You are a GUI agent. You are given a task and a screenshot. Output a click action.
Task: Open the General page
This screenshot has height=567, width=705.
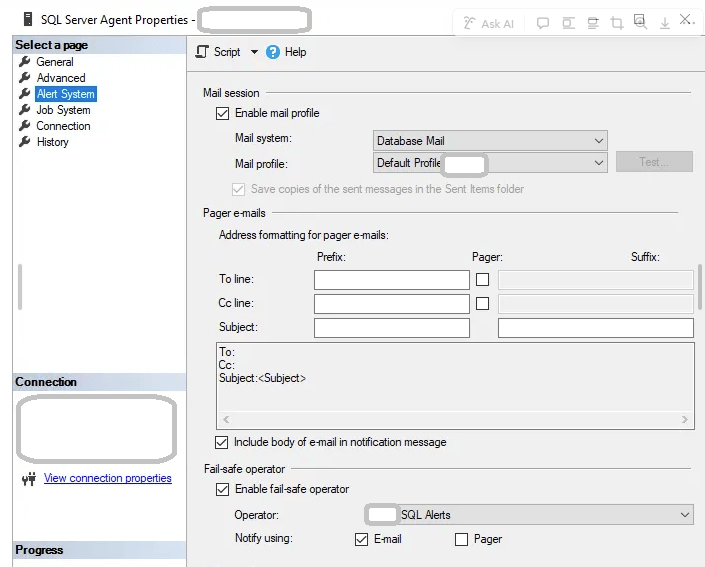(x=54, y=62)
